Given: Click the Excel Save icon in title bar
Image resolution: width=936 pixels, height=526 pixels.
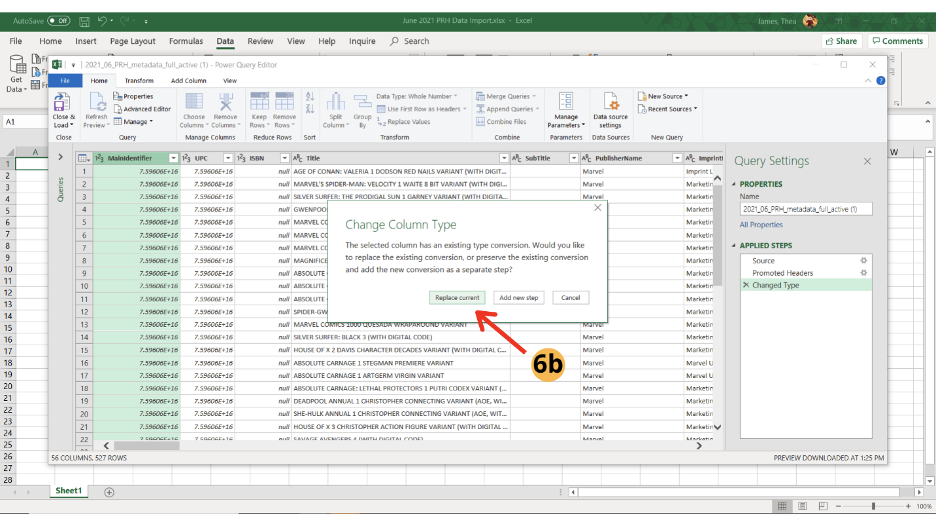Looking at the screenshot, I should 84,21.
